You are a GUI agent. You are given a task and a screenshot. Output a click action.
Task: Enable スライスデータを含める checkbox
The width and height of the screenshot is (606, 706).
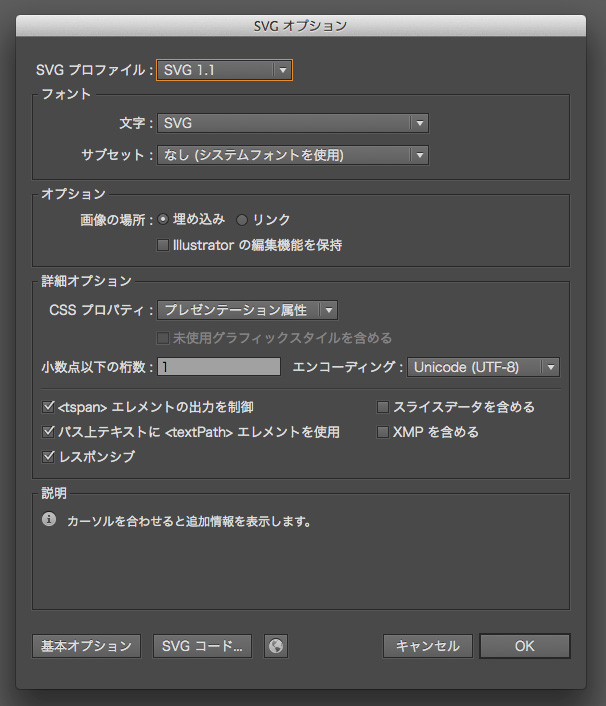383,407
